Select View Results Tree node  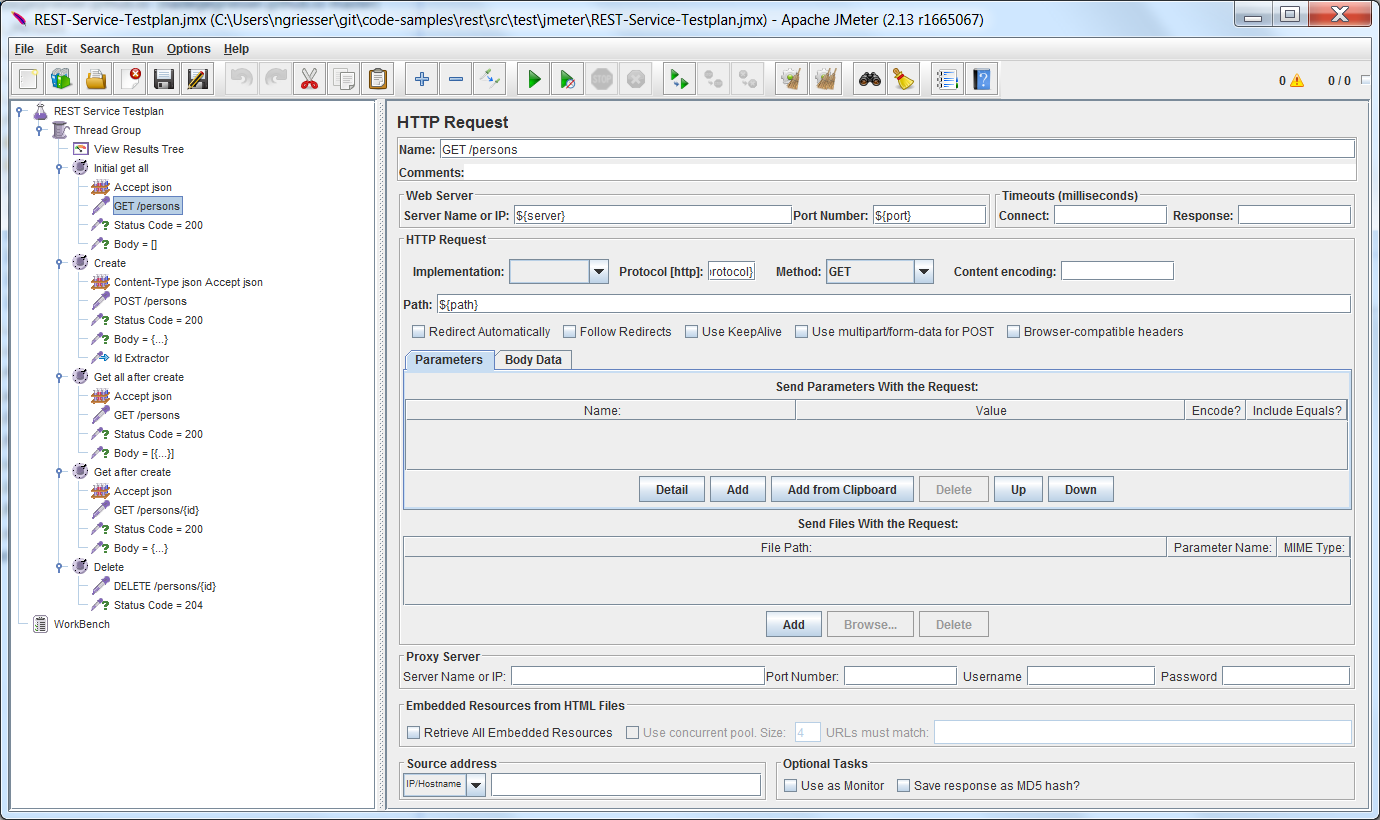click(138, 149)
